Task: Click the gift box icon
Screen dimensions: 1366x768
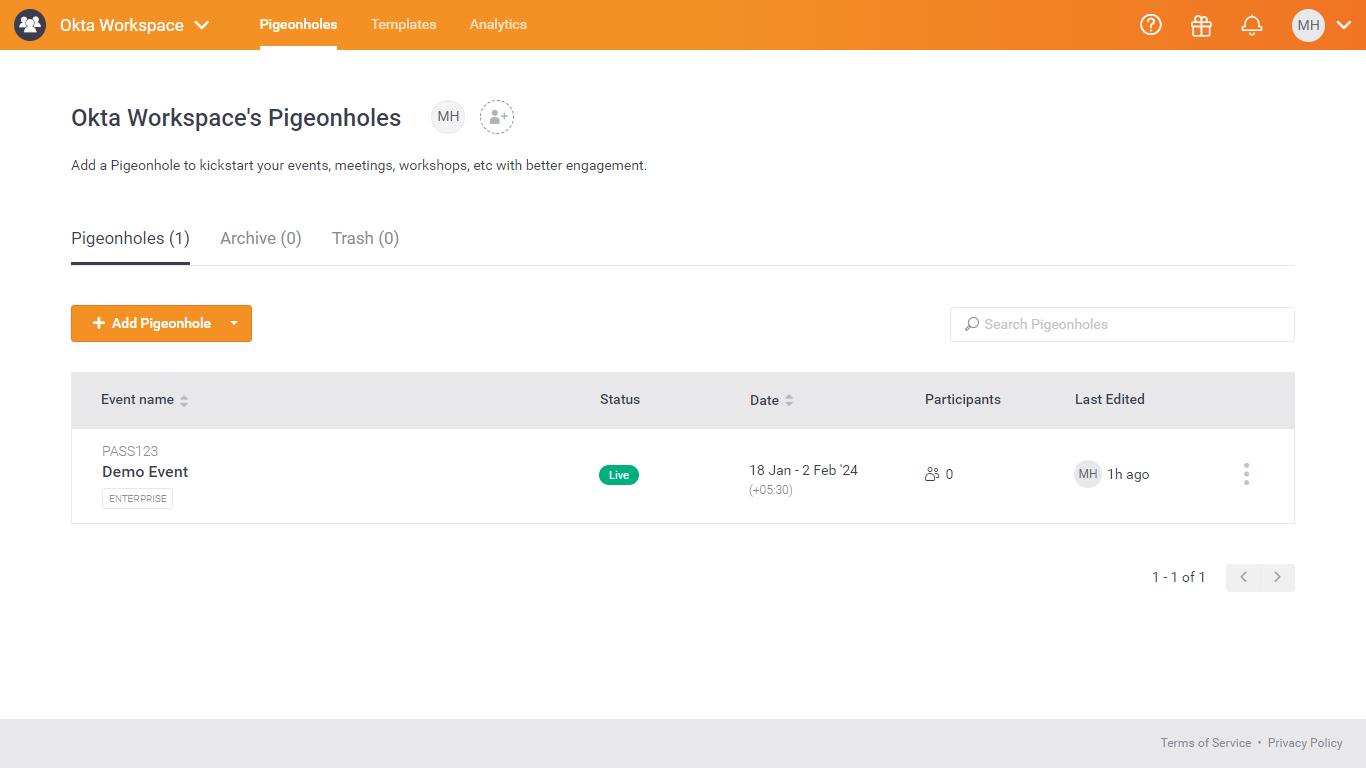Action: (x=1201, y=25)
